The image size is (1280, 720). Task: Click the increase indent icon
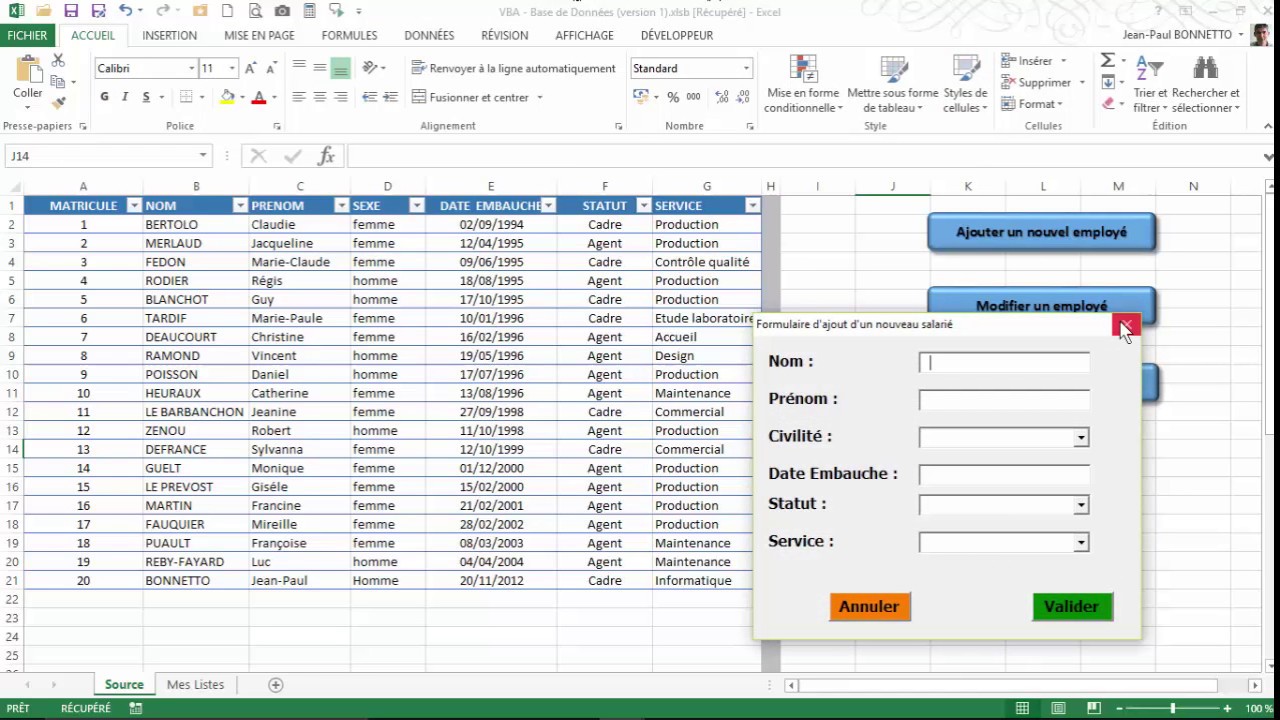391,97
